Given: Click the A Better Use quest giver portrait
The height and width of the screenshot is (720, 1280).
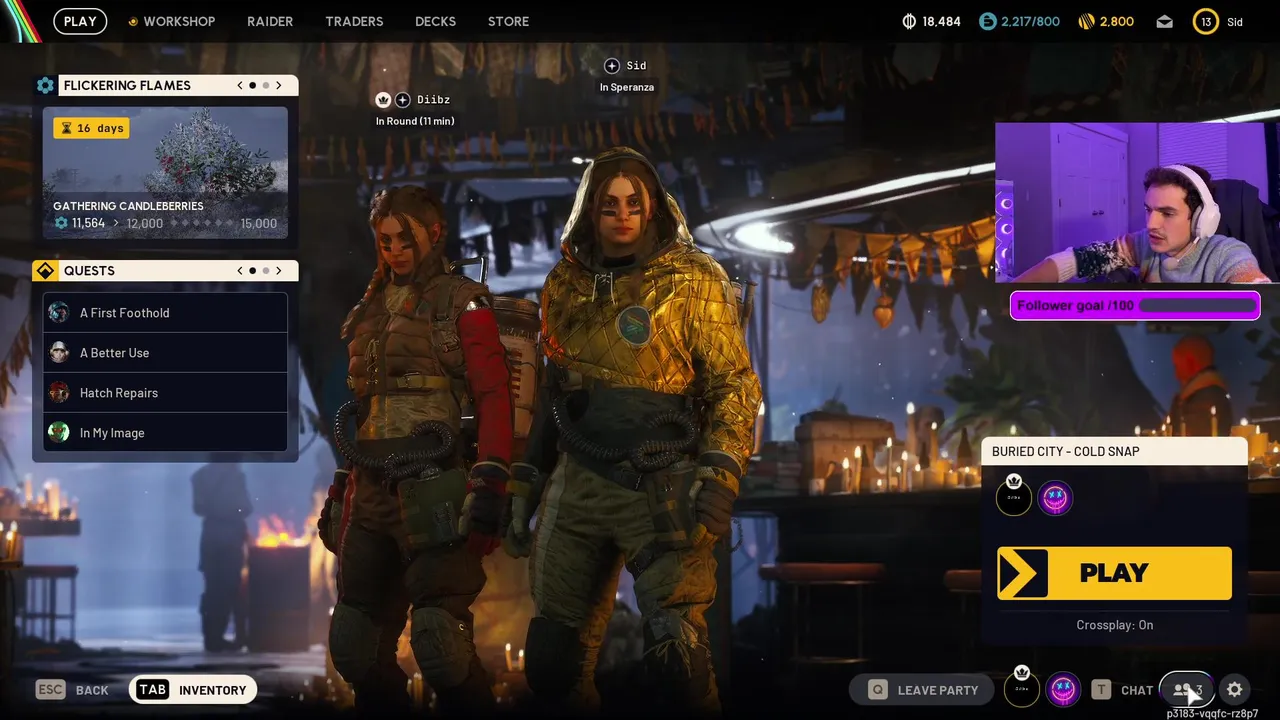Looking at the screenshot, I should (x=59, y=352).
